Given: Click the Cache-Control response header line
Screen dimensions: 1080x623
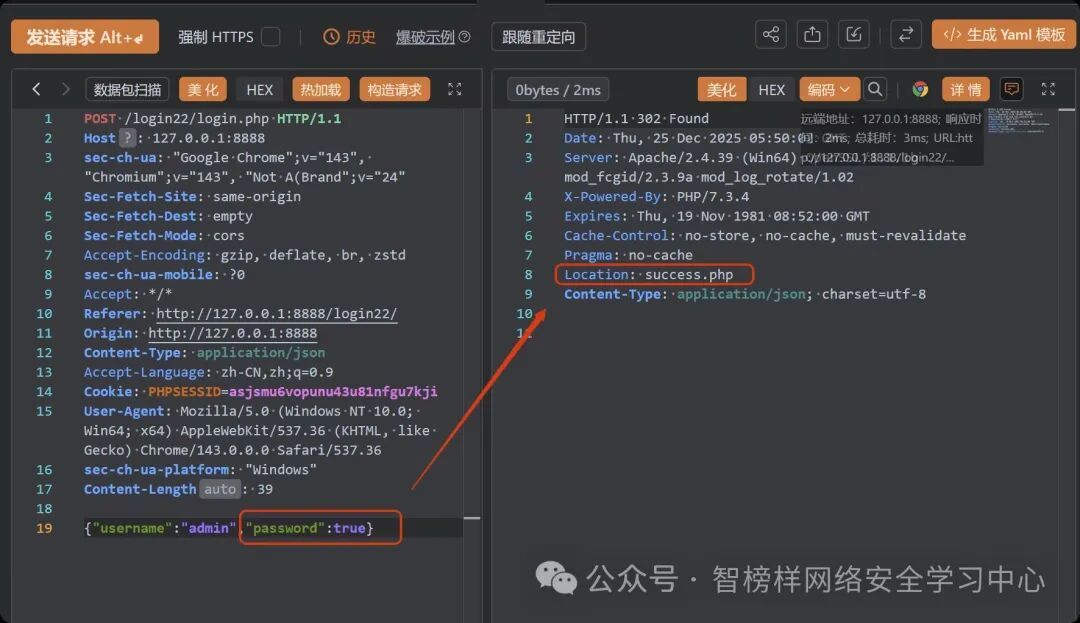Looking at the screenshot, I should pos(765,235).
